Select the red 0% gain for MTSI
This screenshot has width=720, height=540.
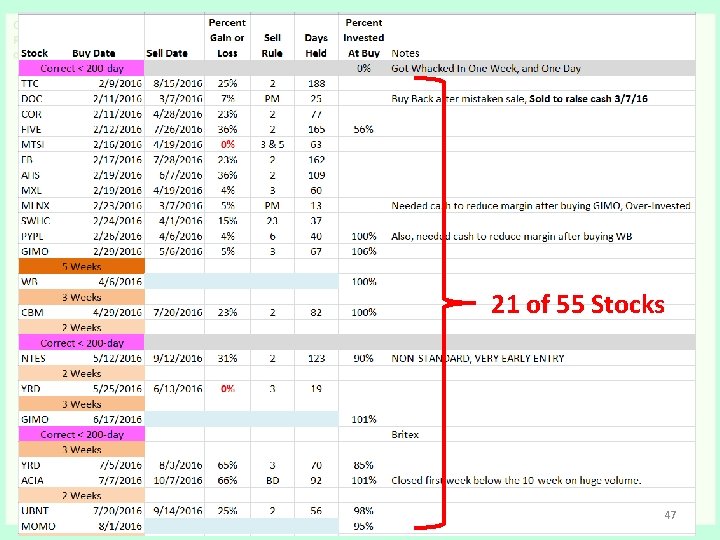[x=227, y=145]
